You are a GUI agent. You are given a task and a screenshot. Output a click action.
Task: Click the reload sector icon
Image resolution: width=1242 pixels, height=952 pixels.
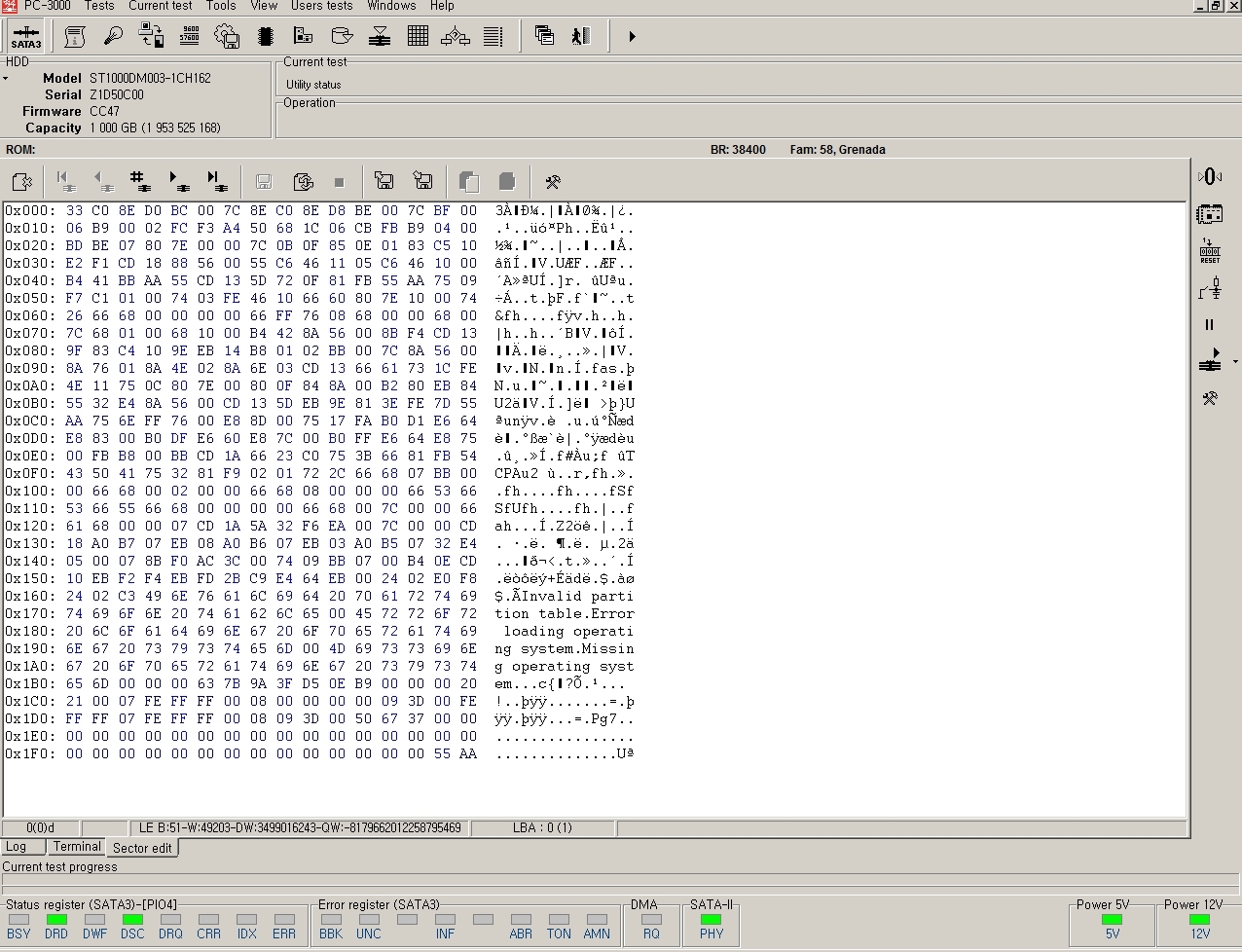tap(303, 181)
